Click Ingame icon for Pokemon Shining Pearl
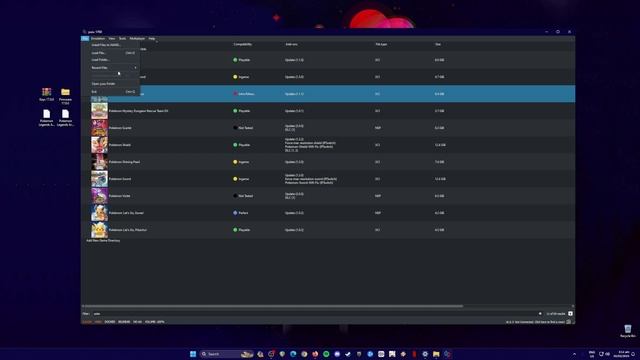This screenshot has height=360, width=640. pos(235,162)
